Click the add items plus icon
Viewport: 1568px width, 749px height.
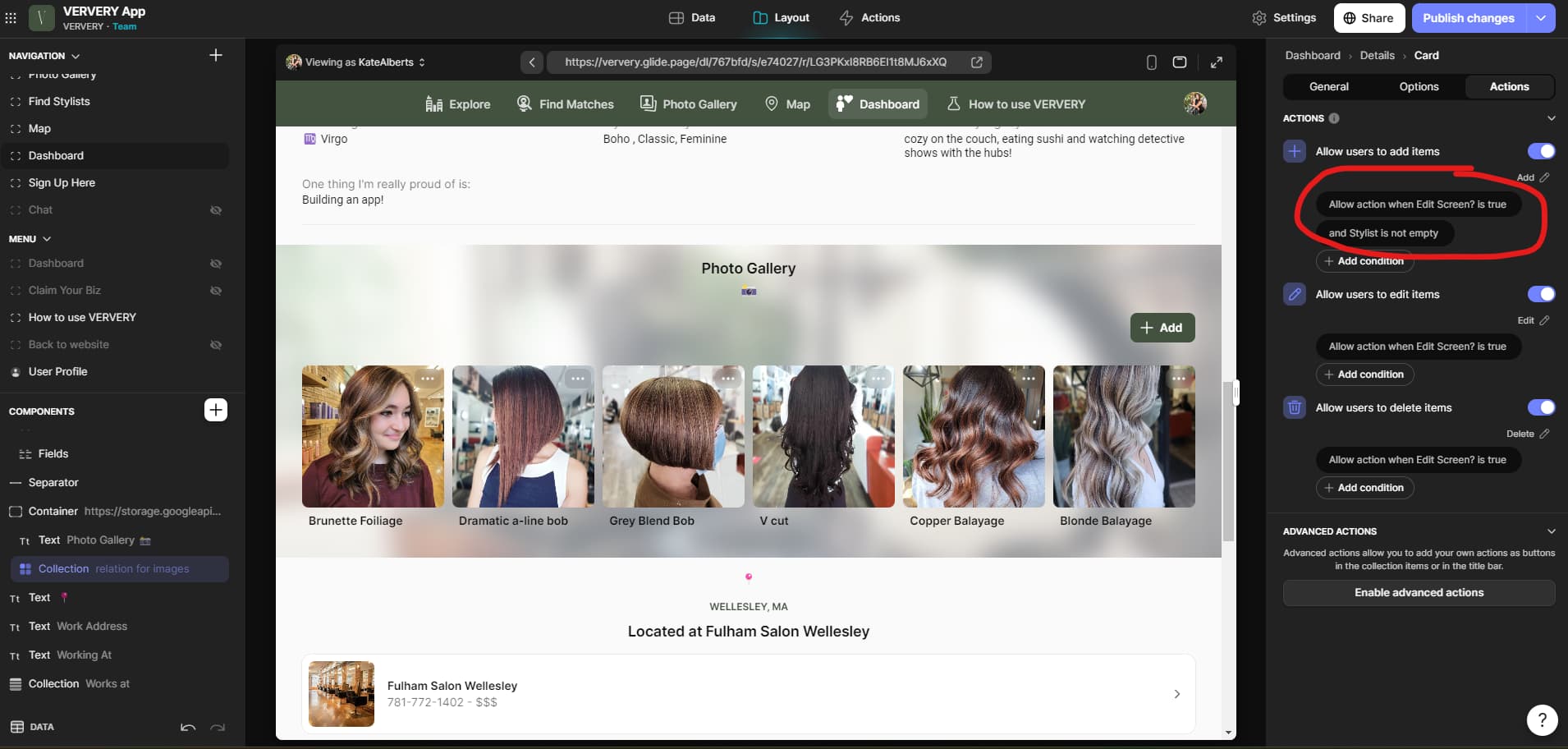coord(1295,151)
